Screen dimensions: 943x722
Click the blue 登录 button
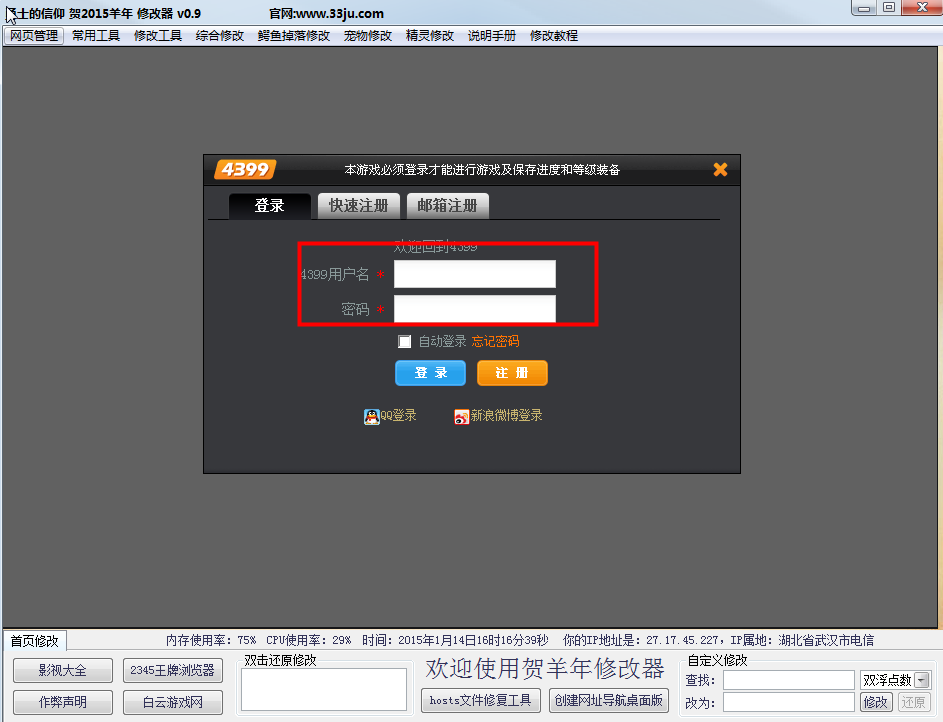(x=430, y=373)
